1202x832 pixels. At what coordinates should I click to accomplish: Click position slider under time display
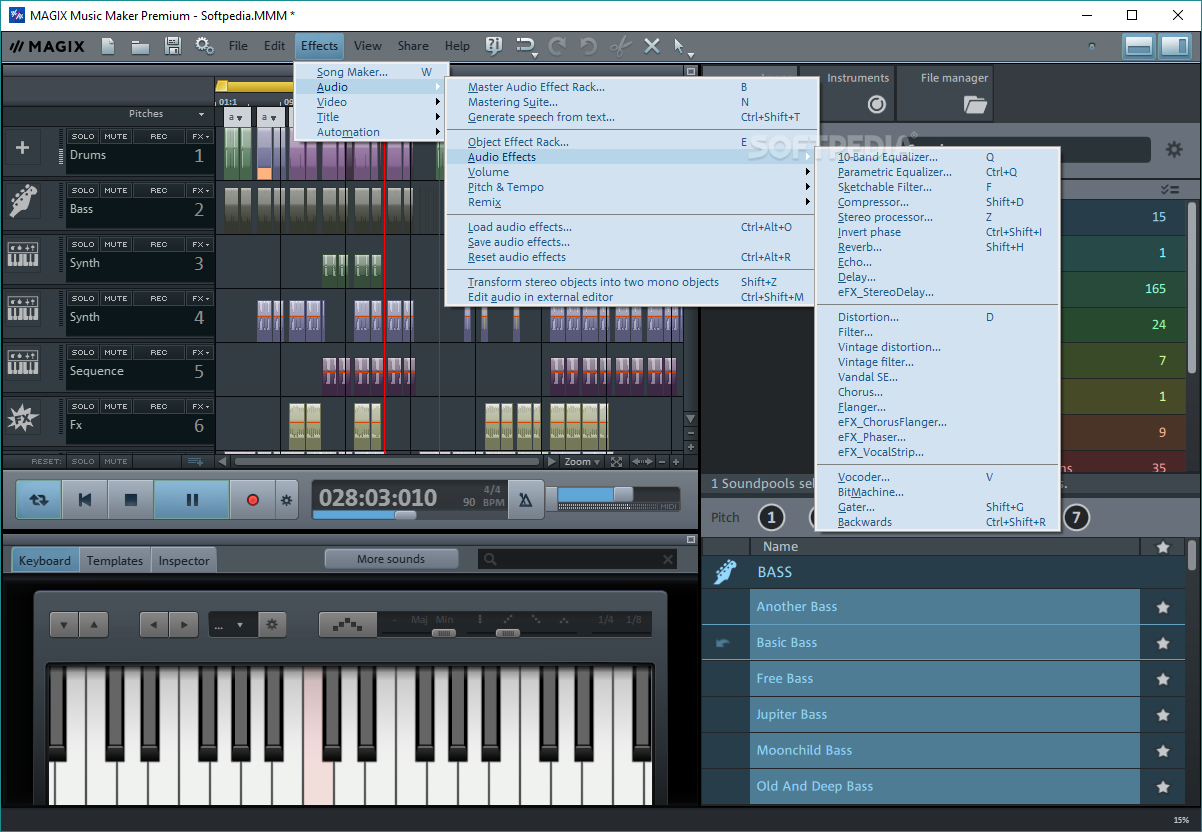(404, 515)
